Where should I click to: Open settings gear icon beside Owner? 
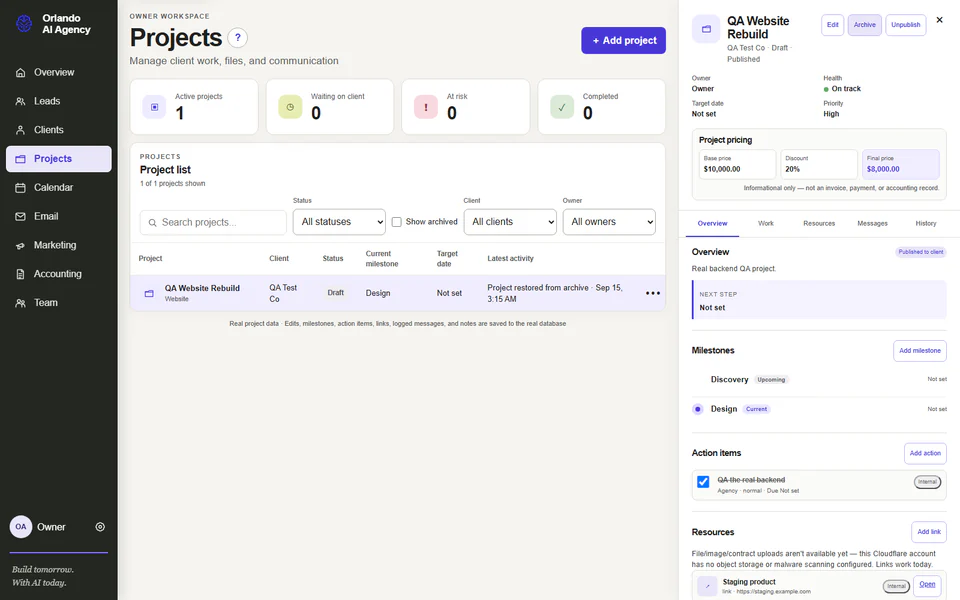100,527
